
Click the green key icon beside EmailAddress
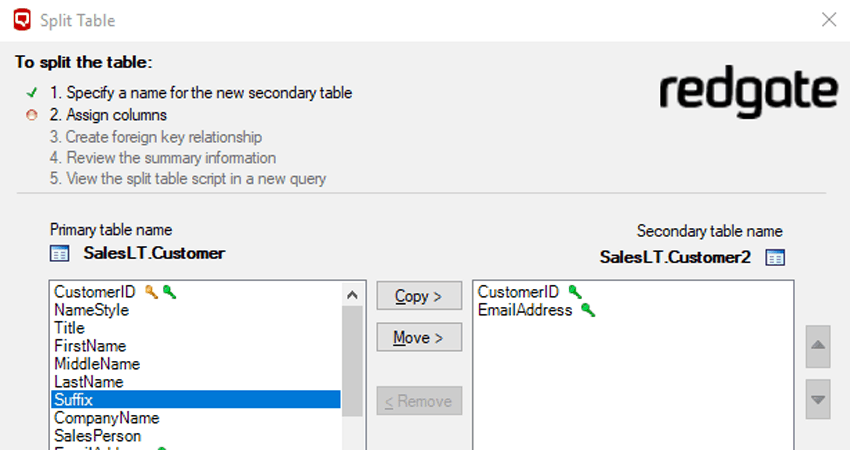click(x=588, y=311)
